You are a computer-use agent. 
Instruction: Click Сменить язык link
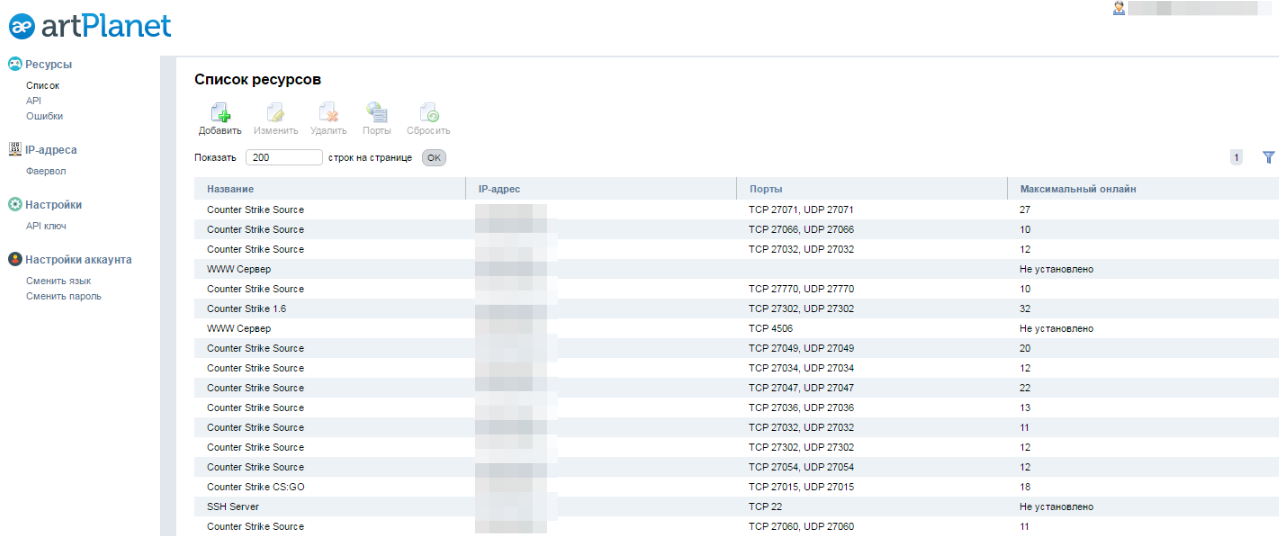pyautogui.click(x=59, y=281)
